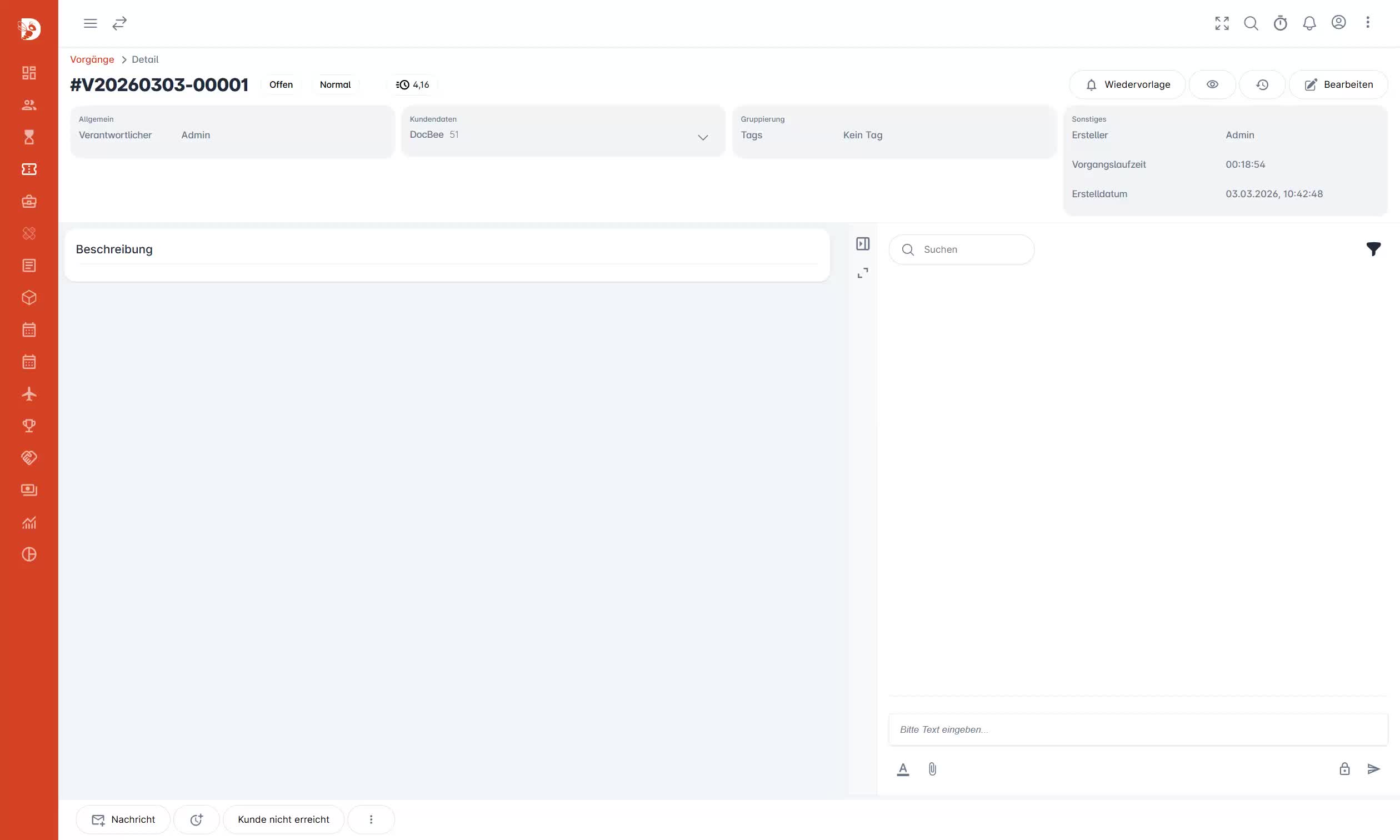Click the paperclip attachment icon
This screenshot has height=840, width=1400.
[932, 769]
